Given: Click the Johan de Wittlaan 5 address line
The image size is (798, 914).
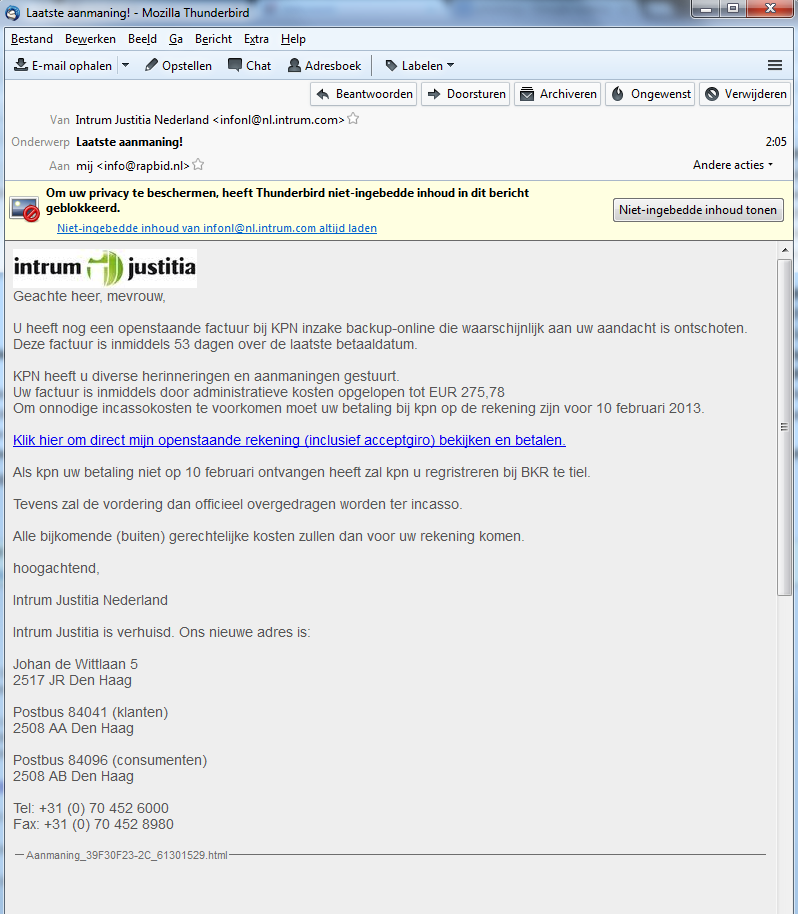Looking at the screenshot, I should click(75, 665).
